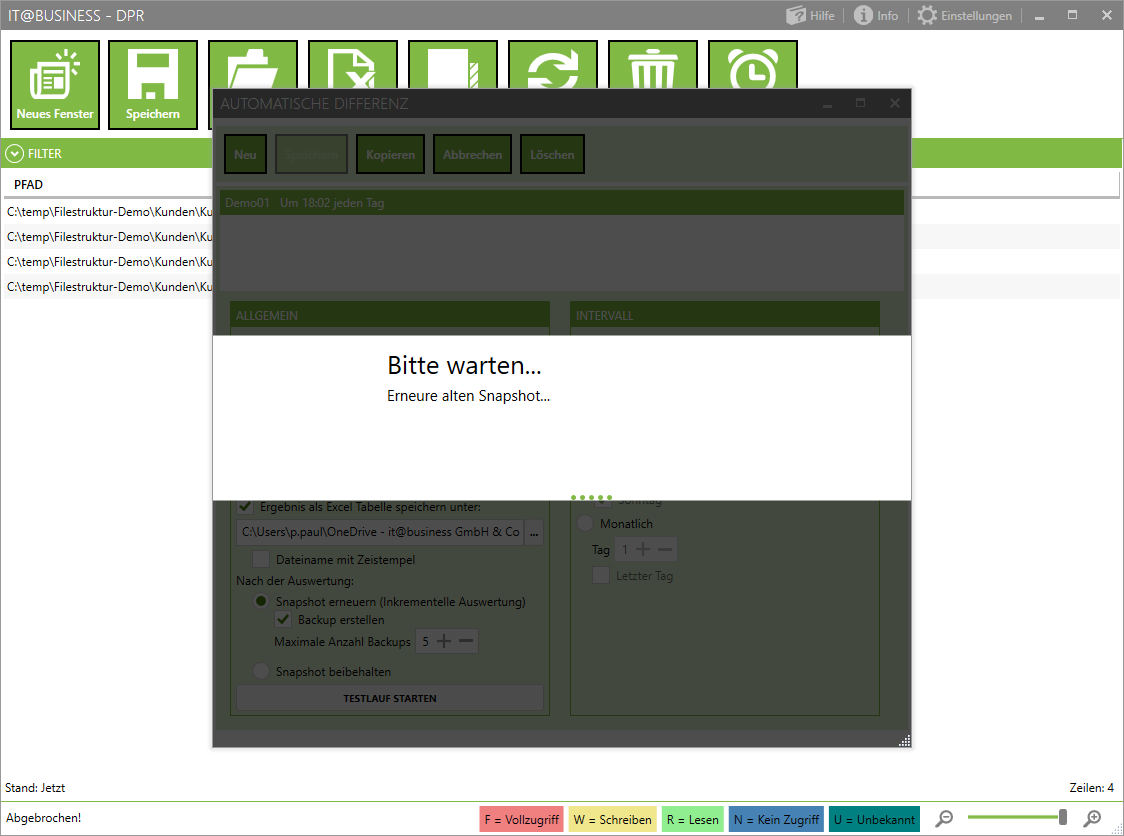1124x836 pixels.
Task: Toggle the Backup erstellen checkbox
Action: (283, 620)
